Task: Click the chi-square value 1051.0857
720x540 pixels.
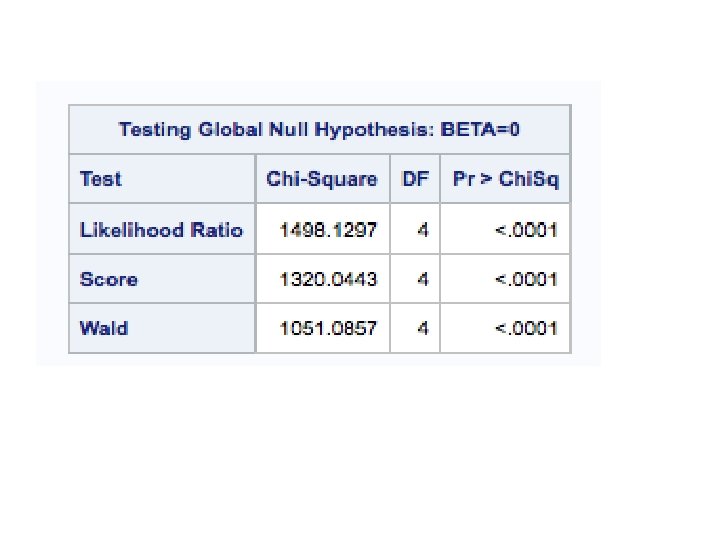Action: coord(328,328)
